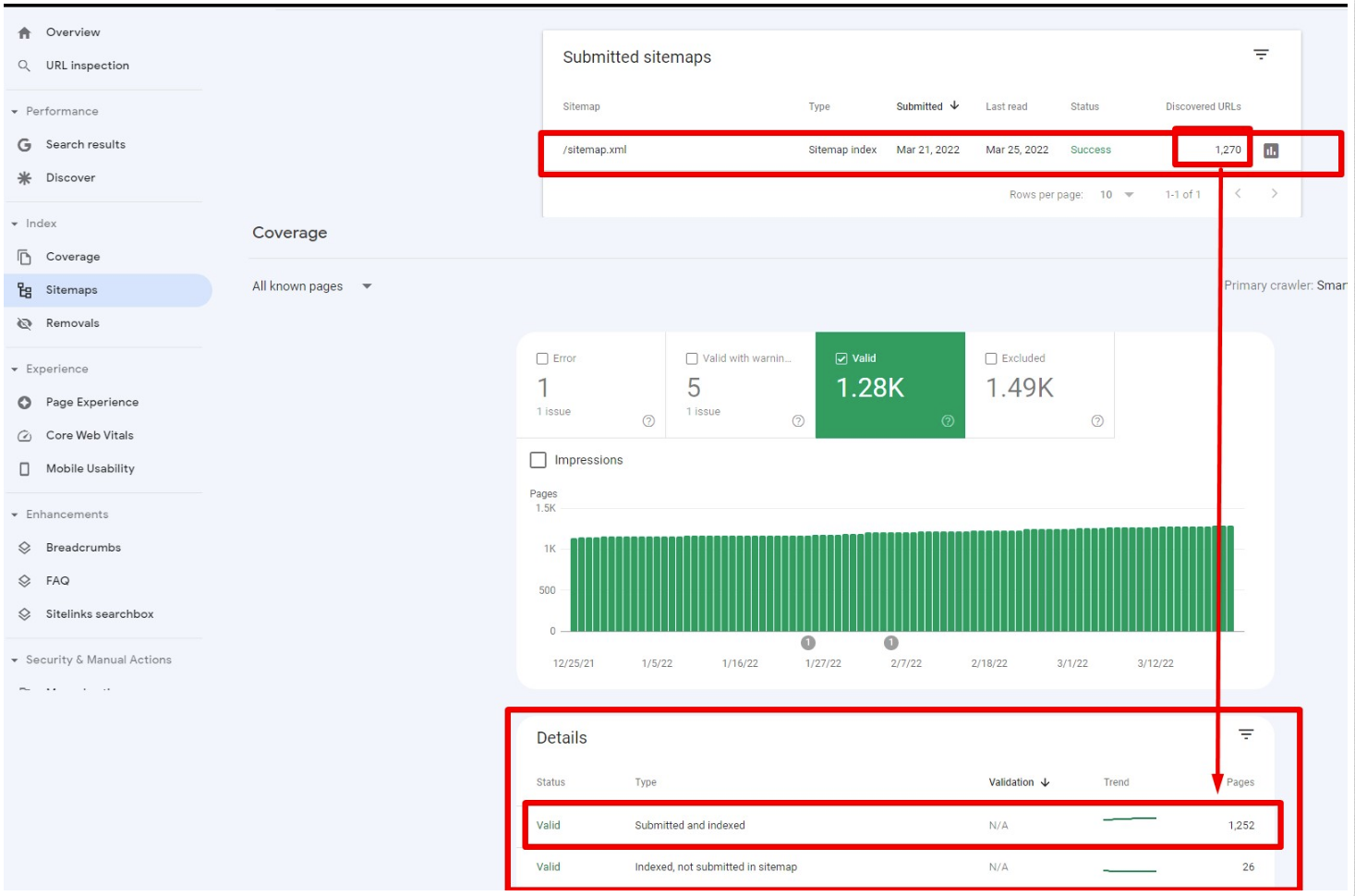Open Core Web Vitals report
The width and height of the screenshot is (1355, 896).
[90, 435]
